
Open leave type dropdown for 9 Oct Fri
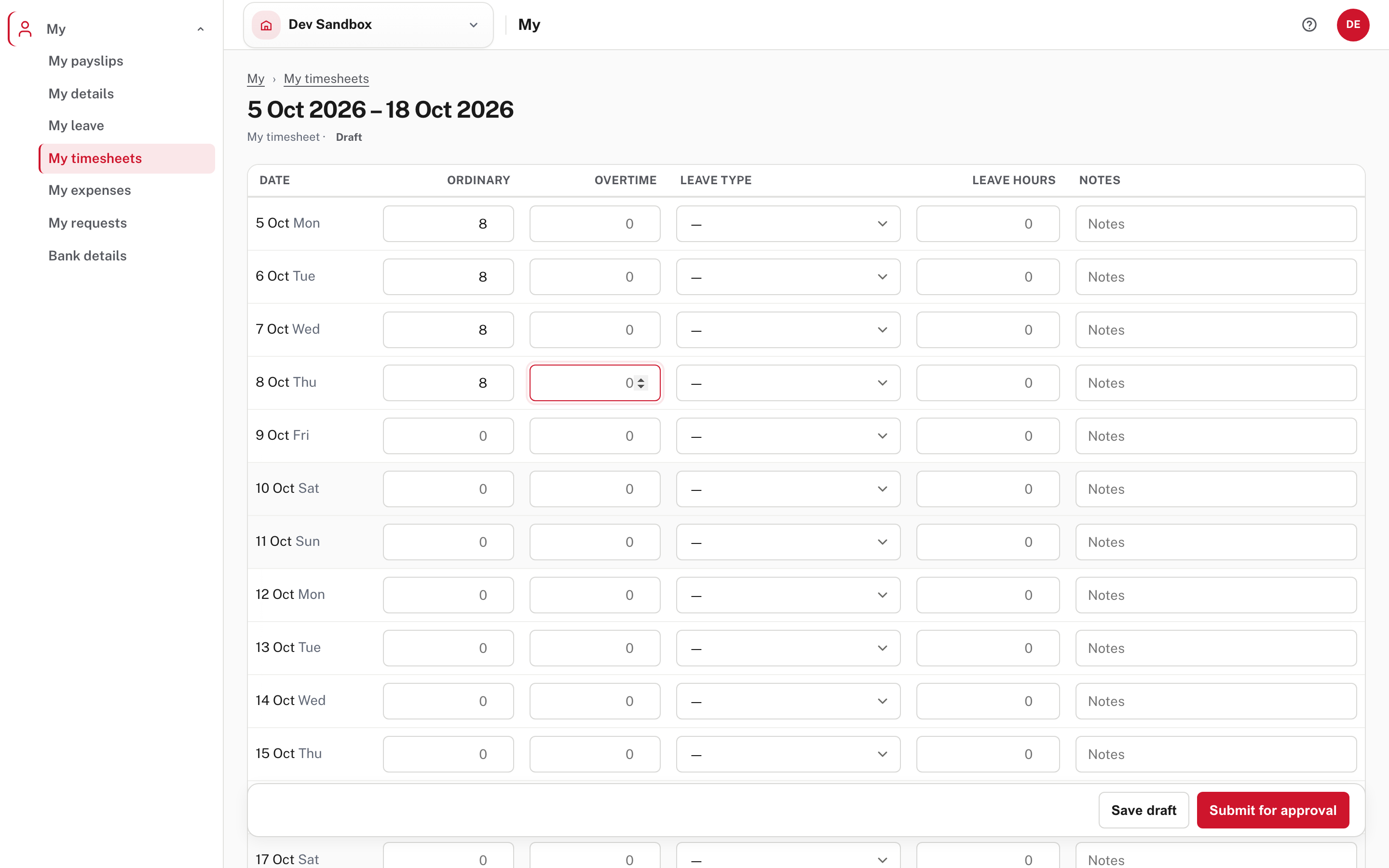point(788,436)
